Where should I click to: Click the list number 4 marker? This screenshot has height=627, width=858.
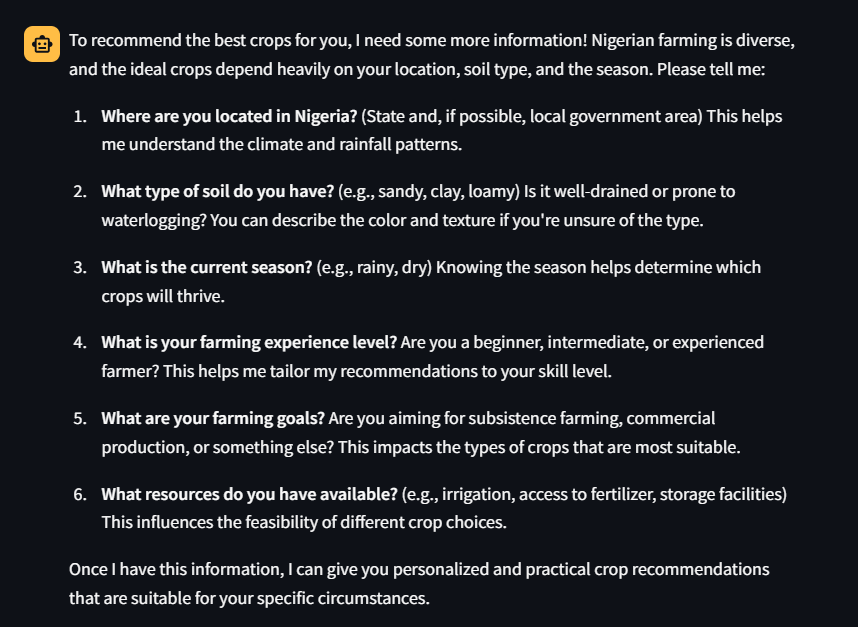tap(80, 342)
